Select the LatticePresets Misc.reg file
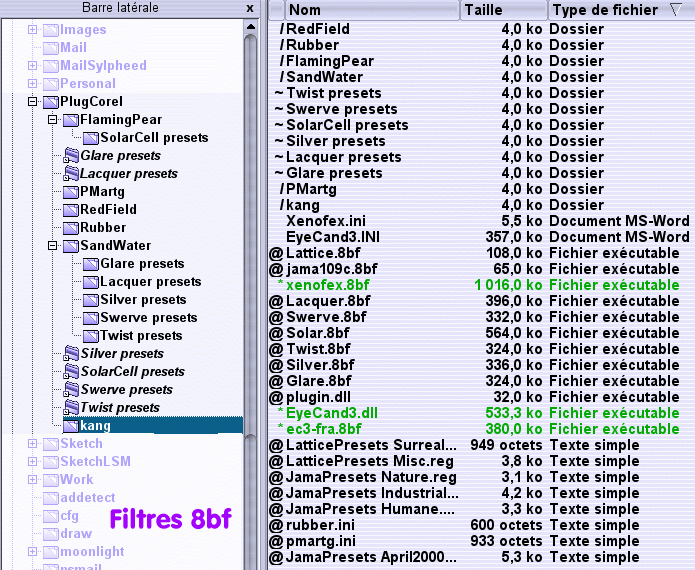This screenshot has width=695, height=570. click(x=481, y=461)
